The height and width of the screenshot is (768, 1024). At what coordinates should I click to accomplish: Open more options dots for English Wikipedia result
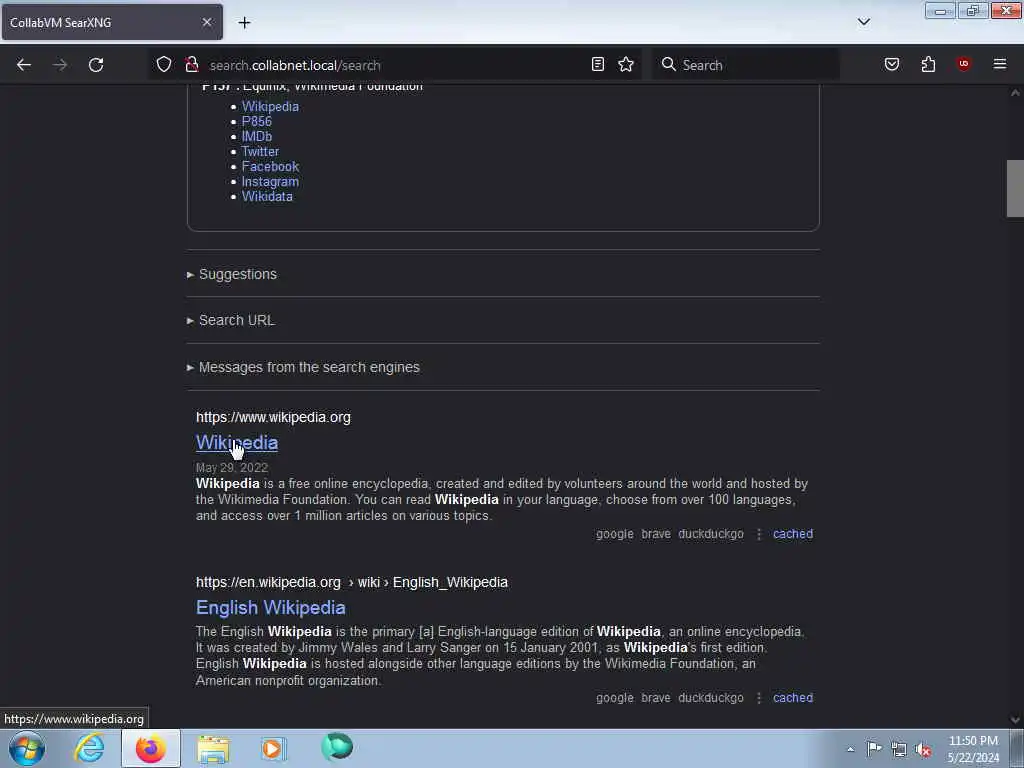pos(759,698)
